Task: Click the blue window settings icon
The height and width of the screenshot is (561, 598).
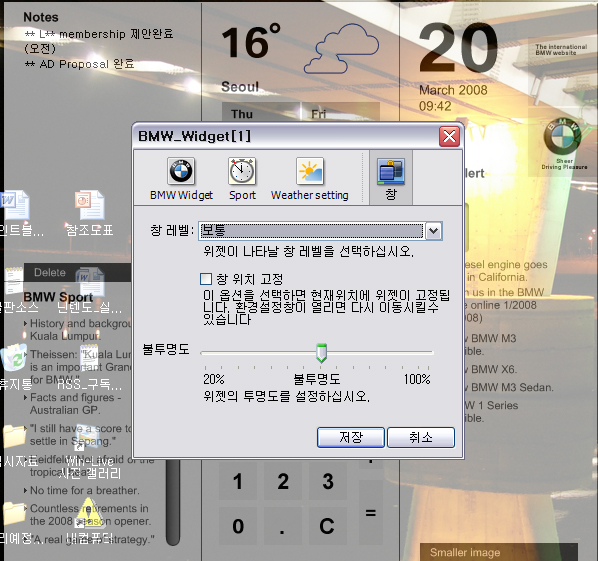Action: 391,172
